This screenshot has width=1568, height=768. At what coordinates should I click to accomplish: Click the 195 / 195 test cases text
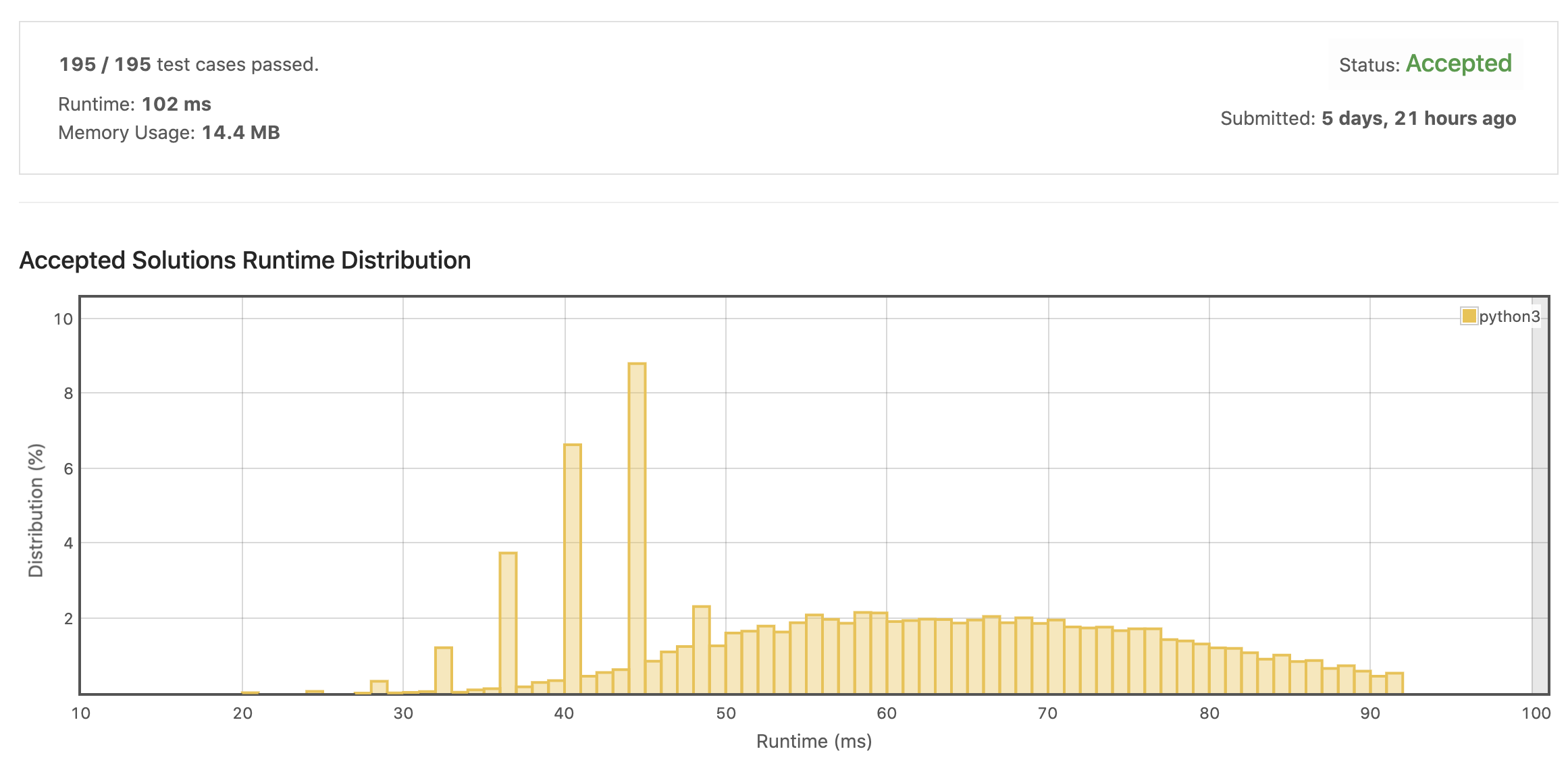point(188,64)
